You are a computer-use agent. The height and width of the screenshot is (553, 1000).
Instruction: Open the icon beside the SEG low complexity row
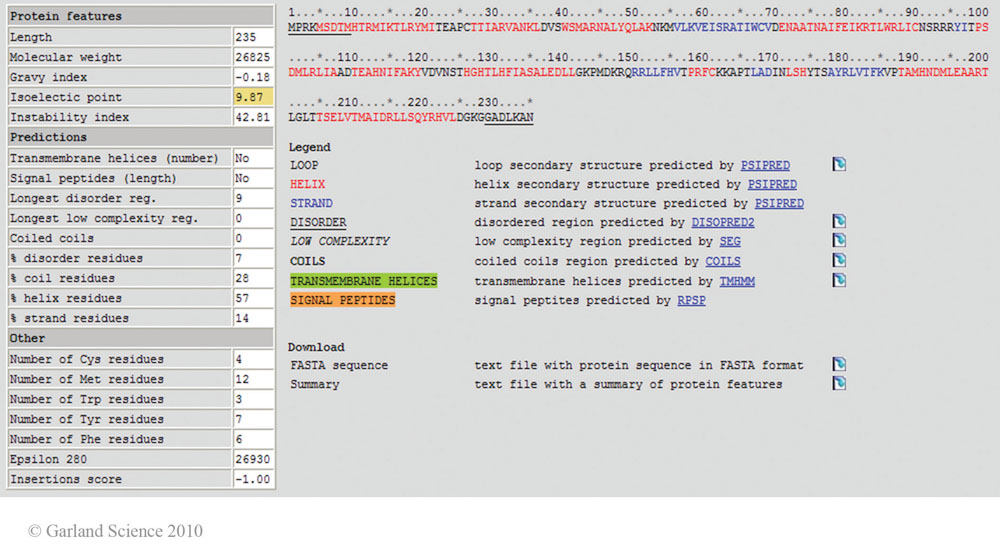[839, 241]
